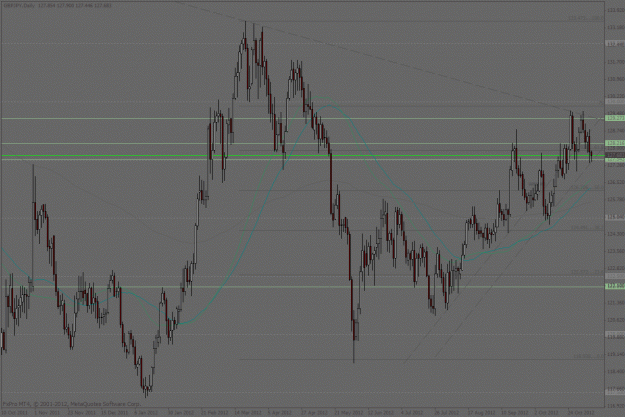Click the 128.740 price scale value
Viewport: 625px width, 417px height.
point(615,130)
